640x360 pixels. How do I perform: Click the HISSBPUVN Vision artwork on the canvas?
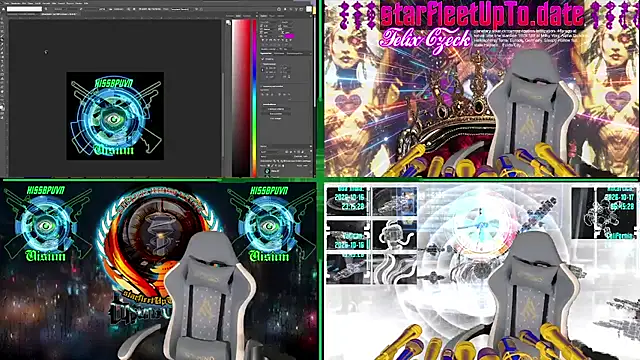tap(115, 116)
